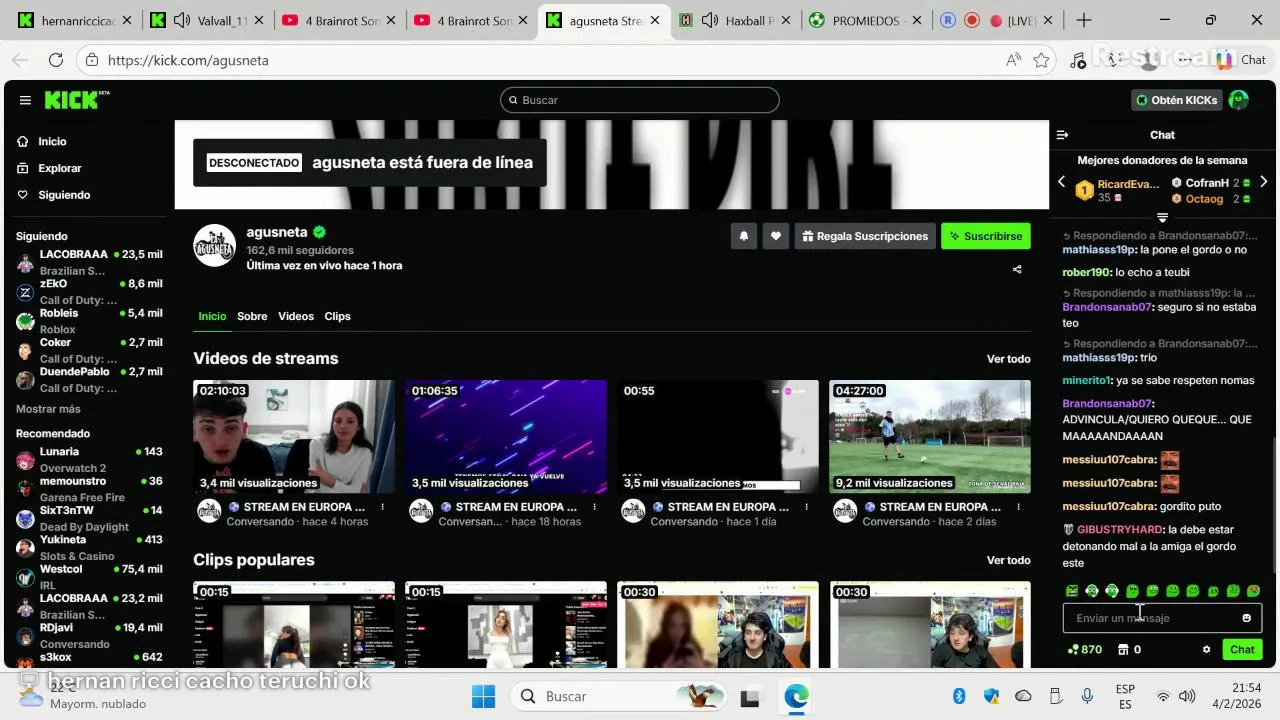Click the browser address bar URL
Screen dimensions: 1280x720
pos(188,60)
